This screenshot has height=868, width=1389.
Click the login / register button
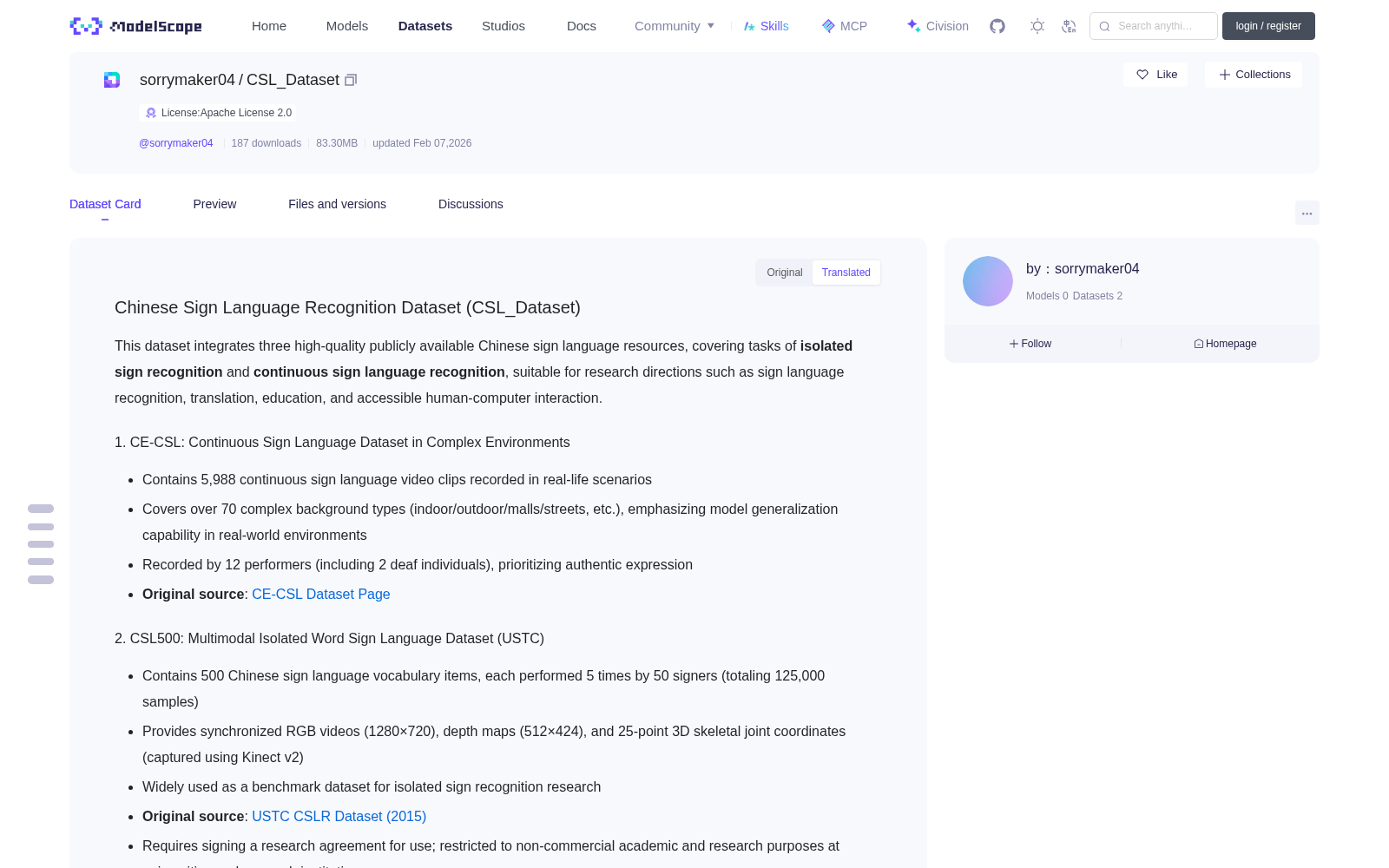click(x=1268, y=26)
